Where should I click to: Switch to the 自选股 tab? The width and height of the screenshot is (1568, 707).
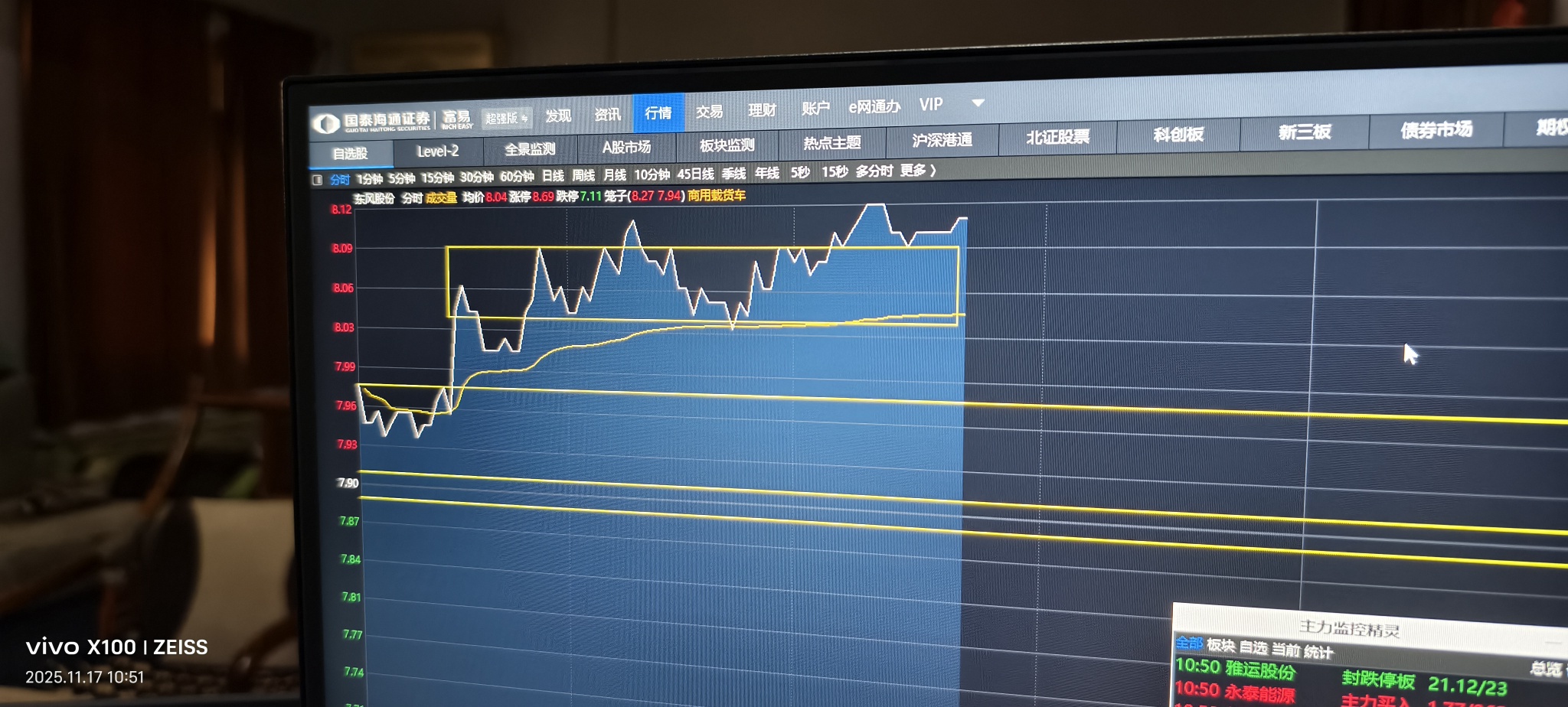coord(351,154)
